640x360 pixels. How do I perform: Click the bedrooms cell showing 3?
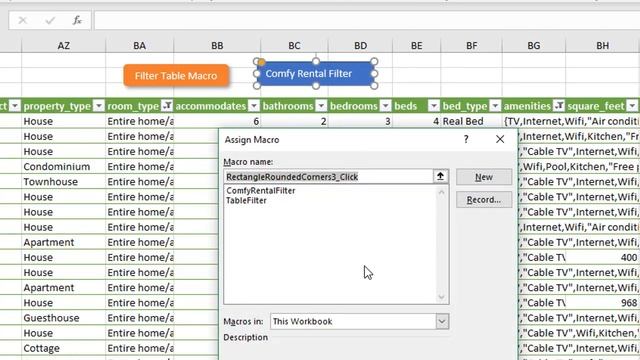click(360, 121)
